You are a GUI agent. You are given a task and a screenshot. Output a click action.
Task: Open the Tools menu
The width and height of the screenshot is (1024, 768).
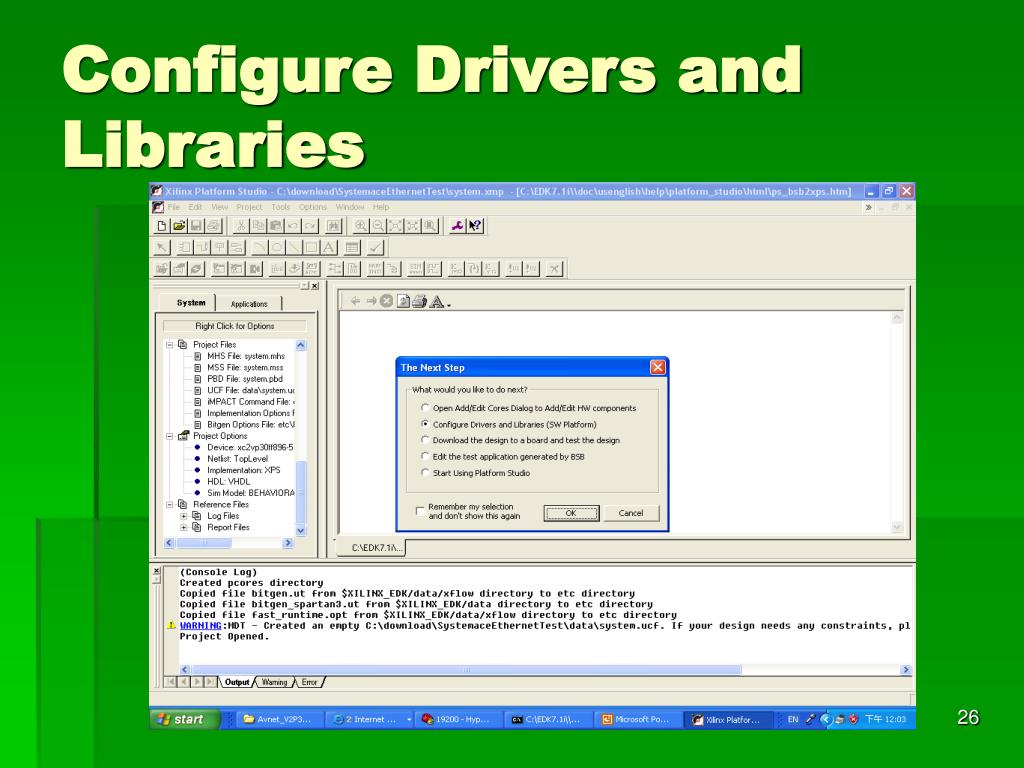pyautogui.click(x=280, y=207)
